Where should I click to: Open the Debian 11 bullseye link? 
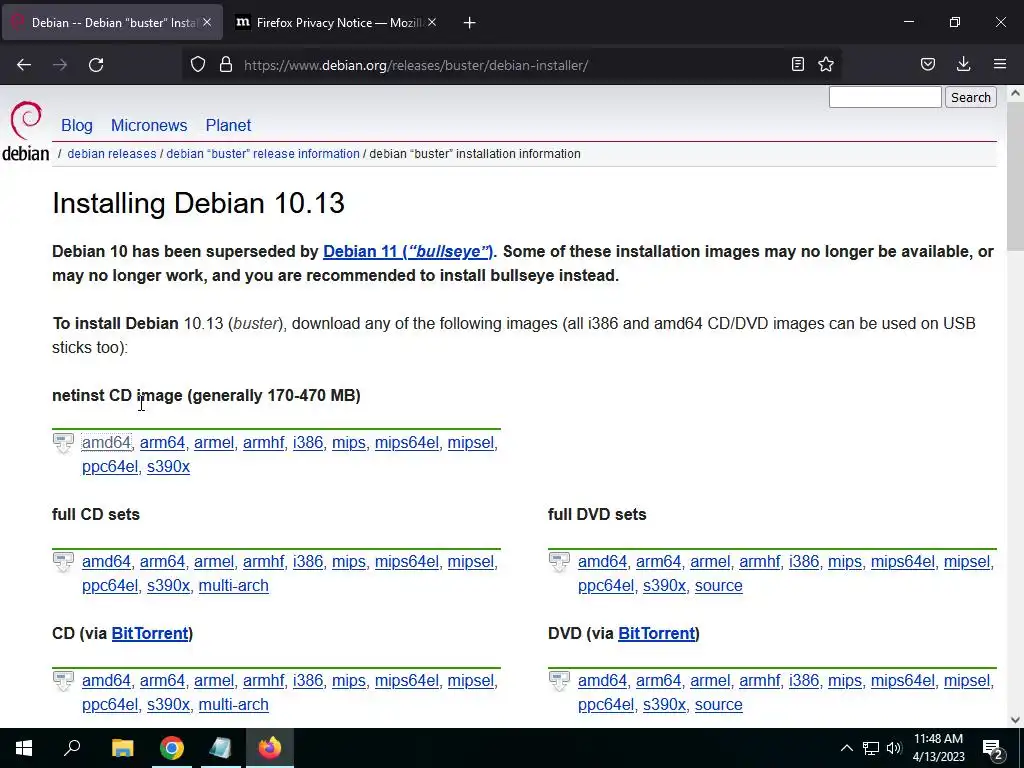click(x=408, y=251)
